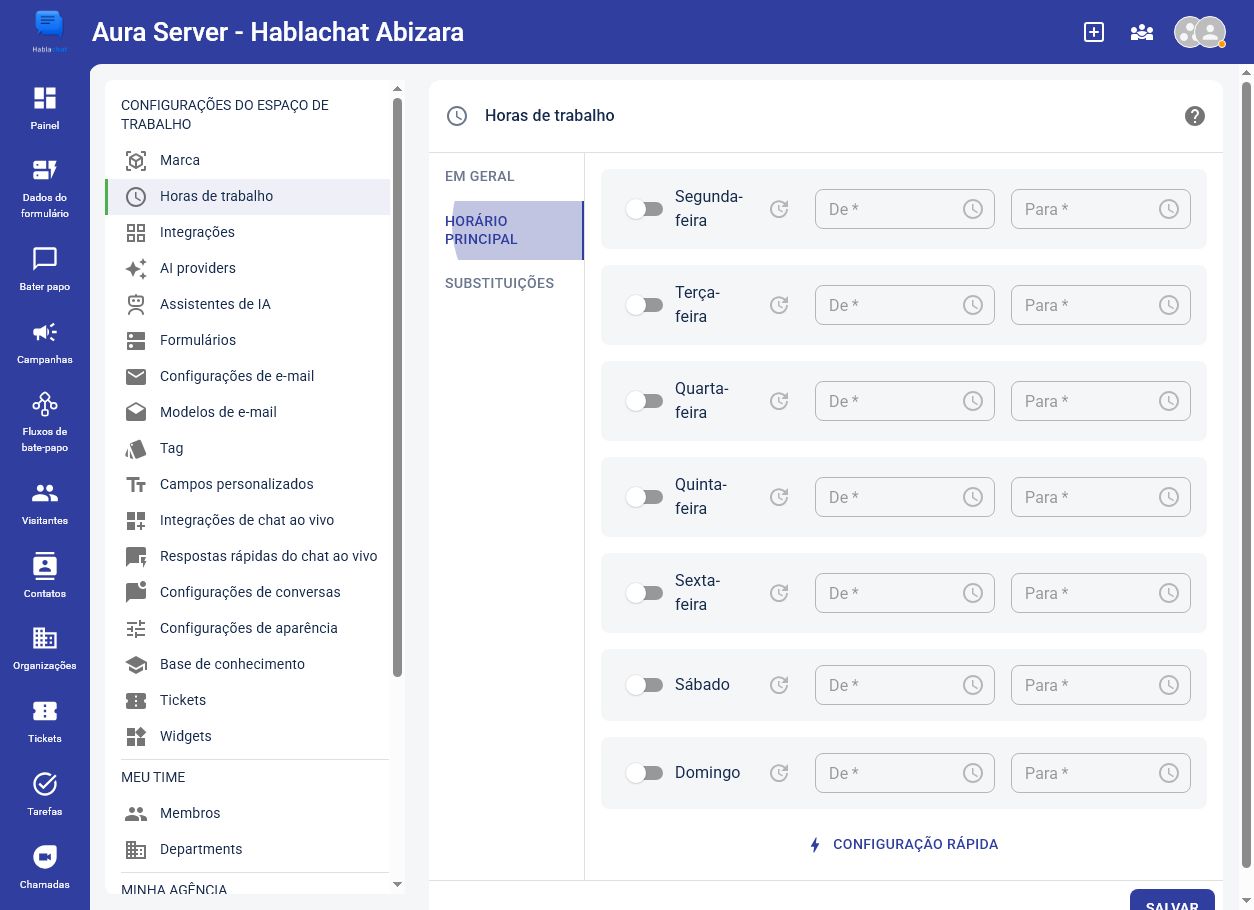Open the Contatos icon
Image resolution: width=1254 pixels, height=910 pixels.
click(x=45, y=566)
